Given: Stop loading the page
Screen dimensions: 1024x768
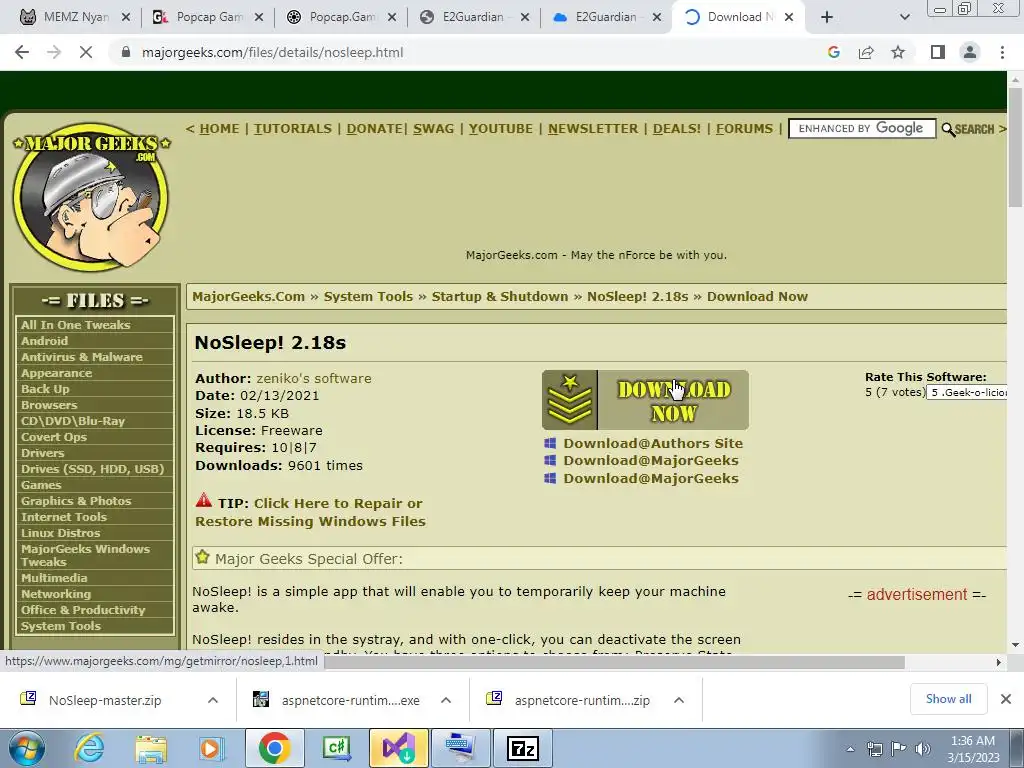Looking at the screenshot, I should click(x=86, y=52).
